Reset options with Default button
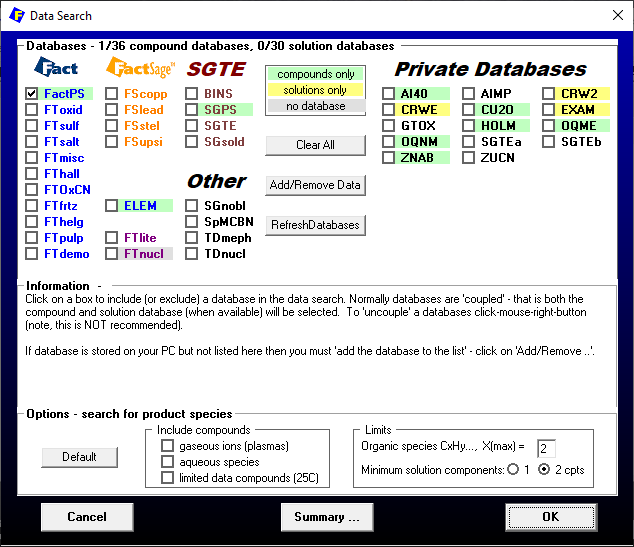 click(x=79, y=457)
